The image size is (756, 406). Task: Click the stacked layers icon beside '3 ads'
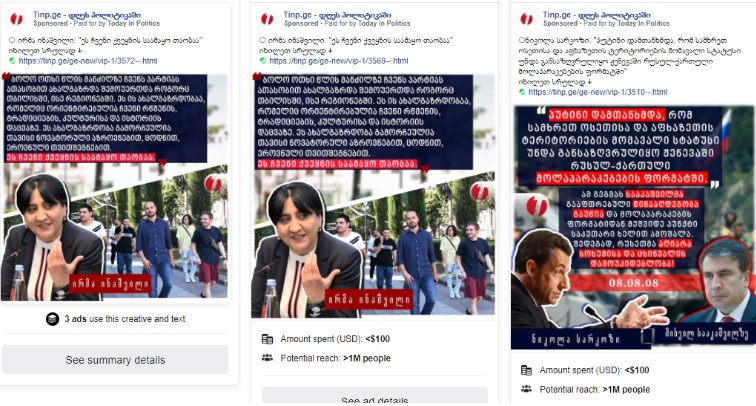[53, 319]
